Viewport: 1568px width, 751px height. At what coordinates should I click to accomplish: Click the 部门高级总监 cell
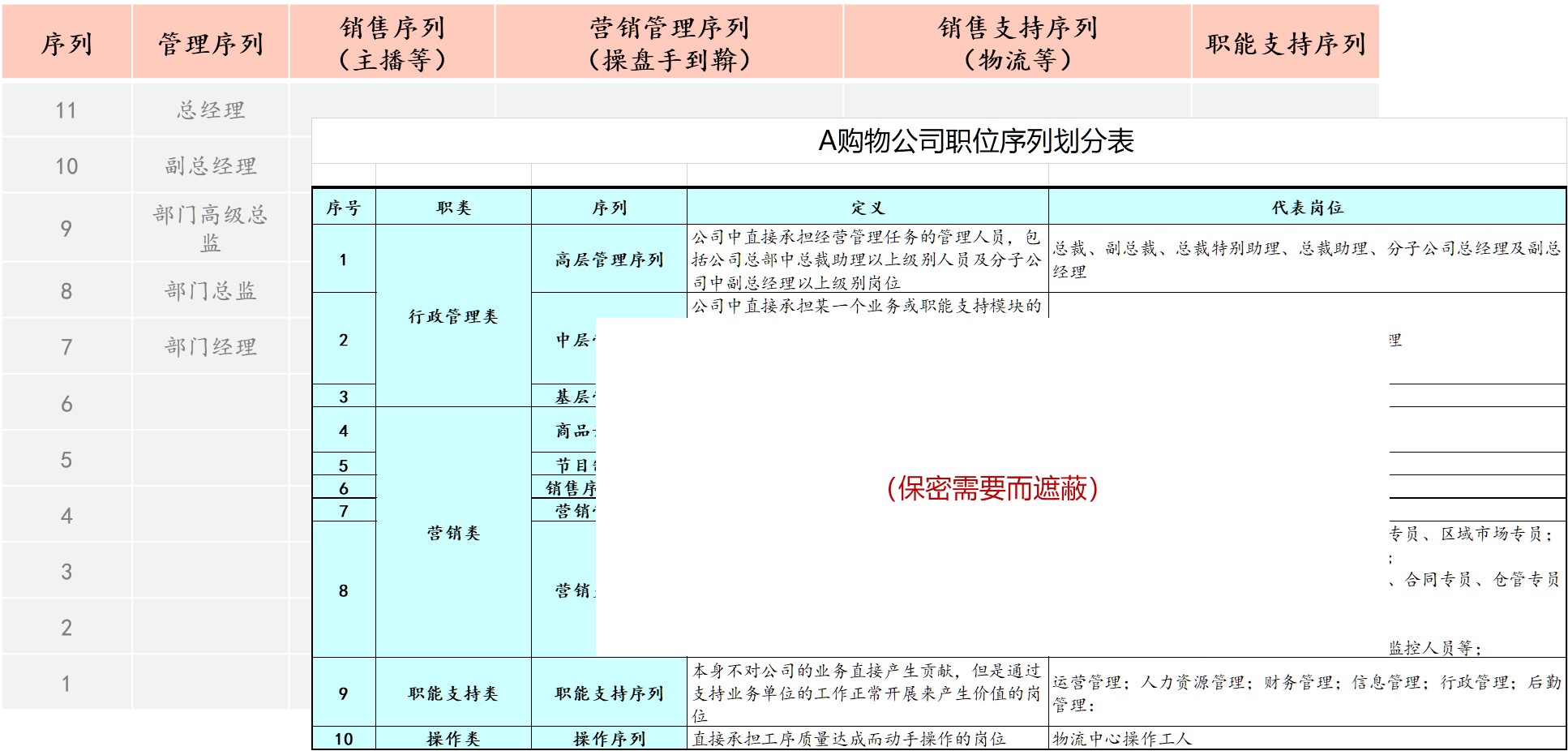[209, 228]
